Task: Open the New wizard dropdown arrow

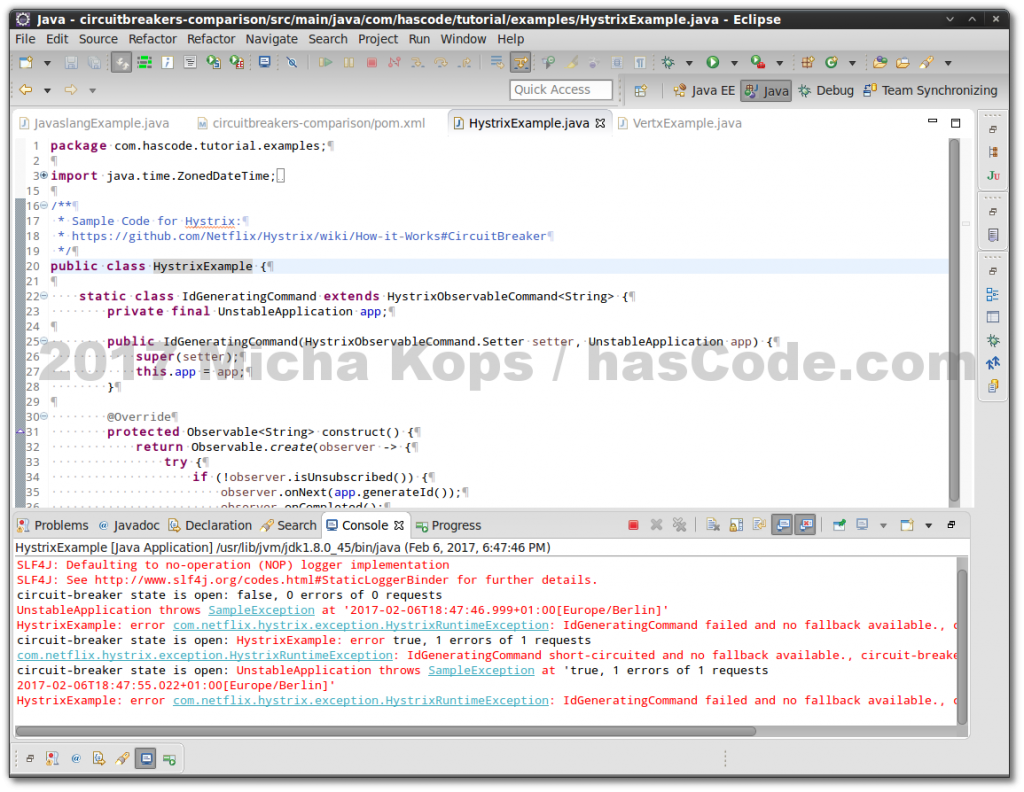Action: (47, 63)
